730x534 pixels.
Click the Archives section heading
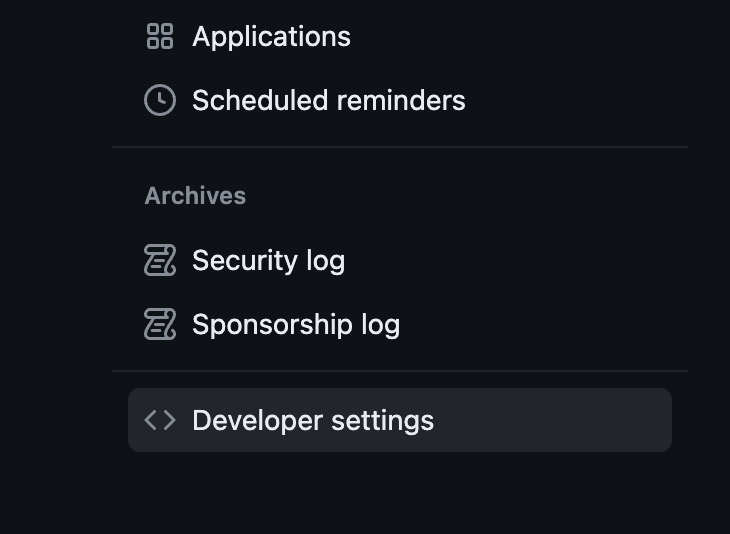pos(195,196)
